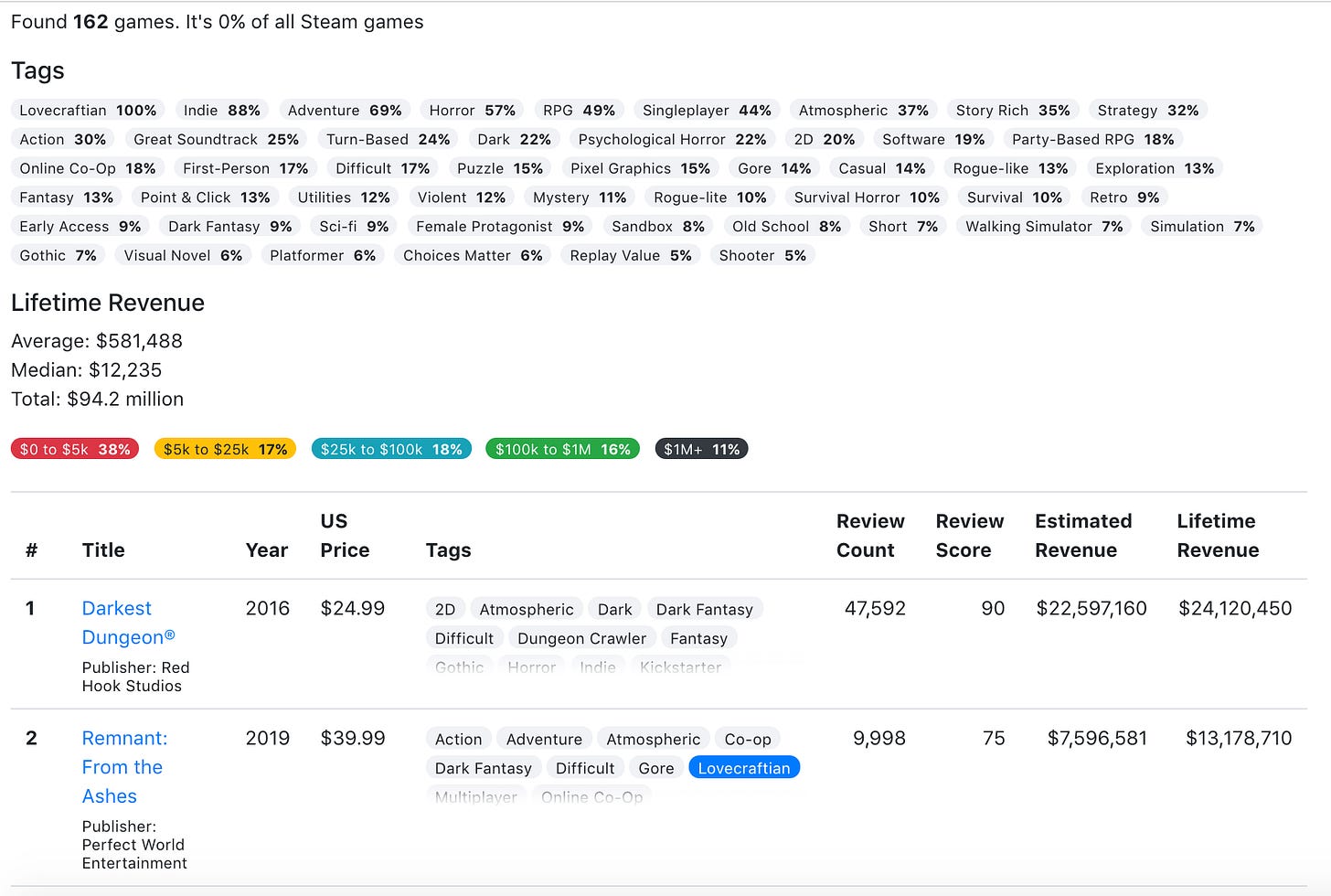Sort table by Review Count header

pos(869,536)
